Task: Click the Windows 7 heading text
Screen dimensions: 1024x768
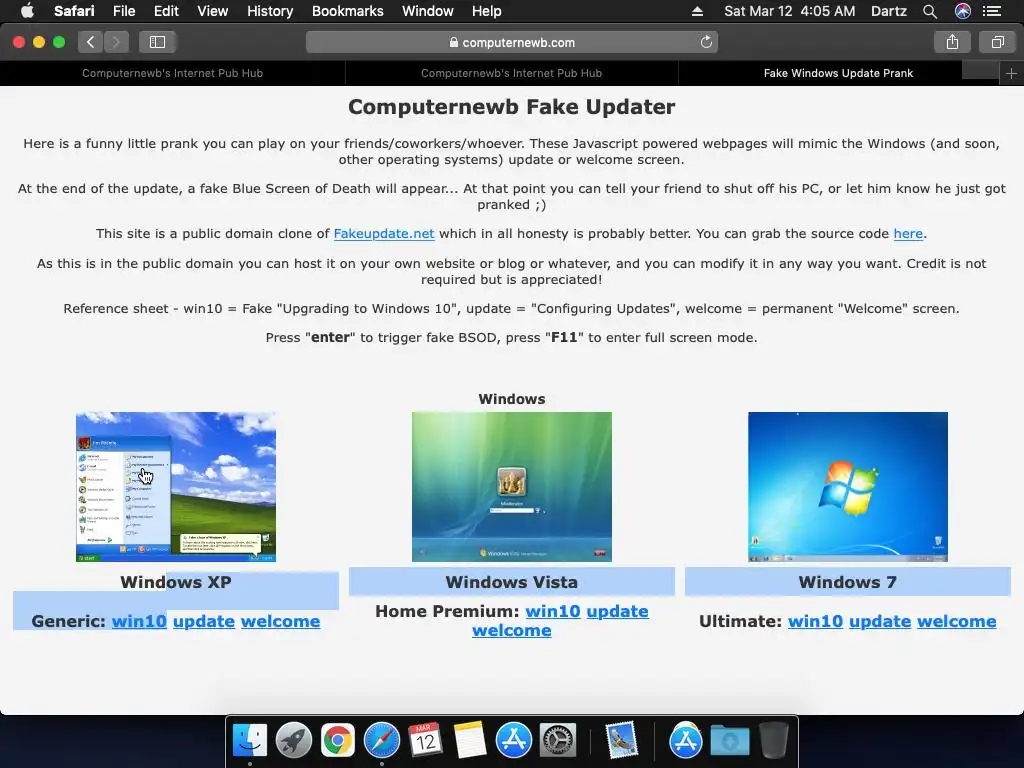Action: click(848, 582)
